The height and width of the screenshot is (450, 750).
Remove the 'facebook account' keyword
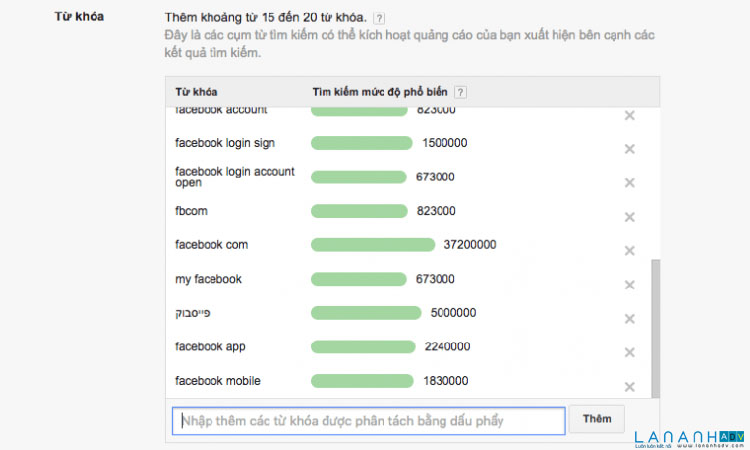pyautogui.click(x=630, y=116)
